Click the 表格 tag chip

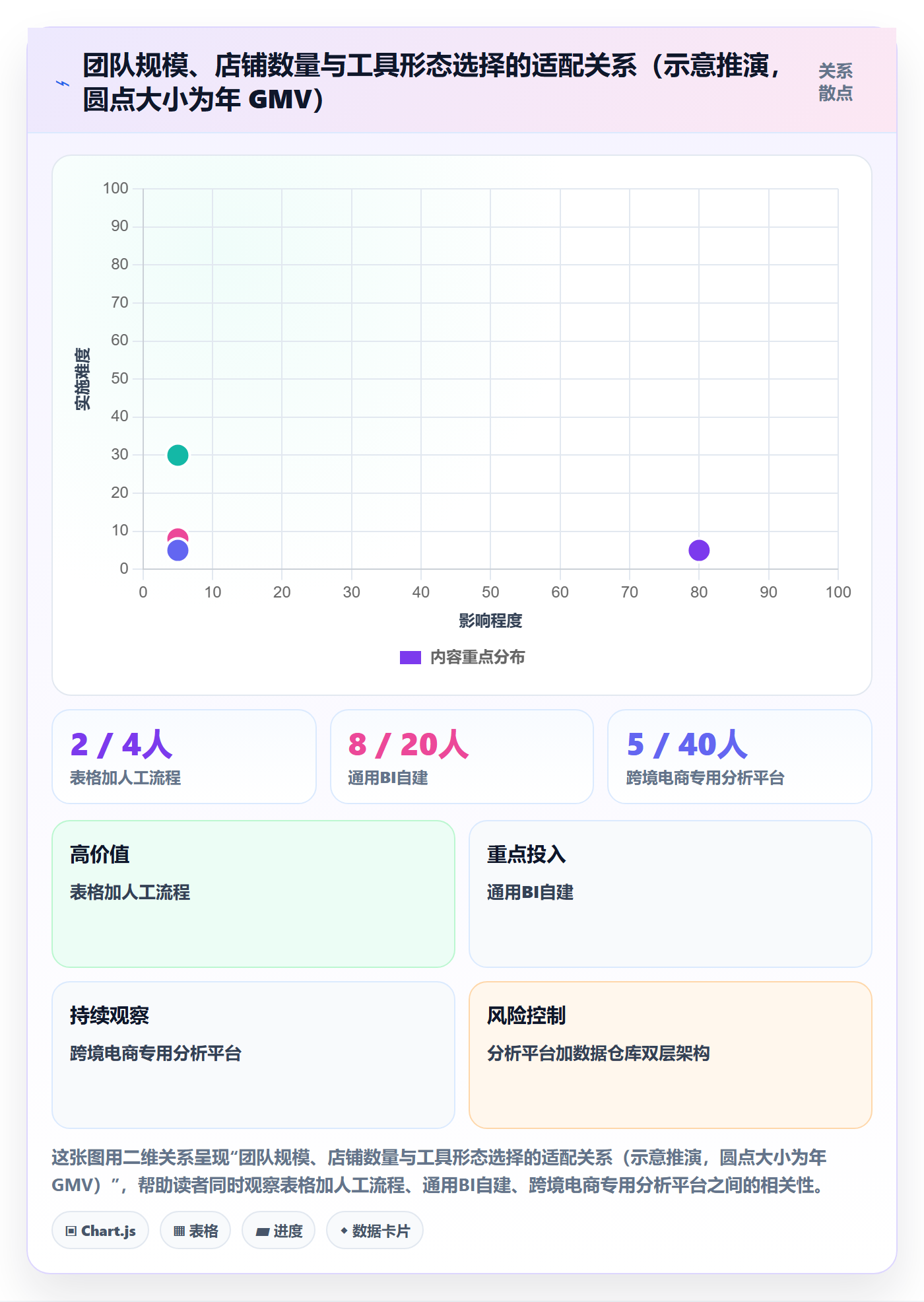click(x=195, y=1231)
